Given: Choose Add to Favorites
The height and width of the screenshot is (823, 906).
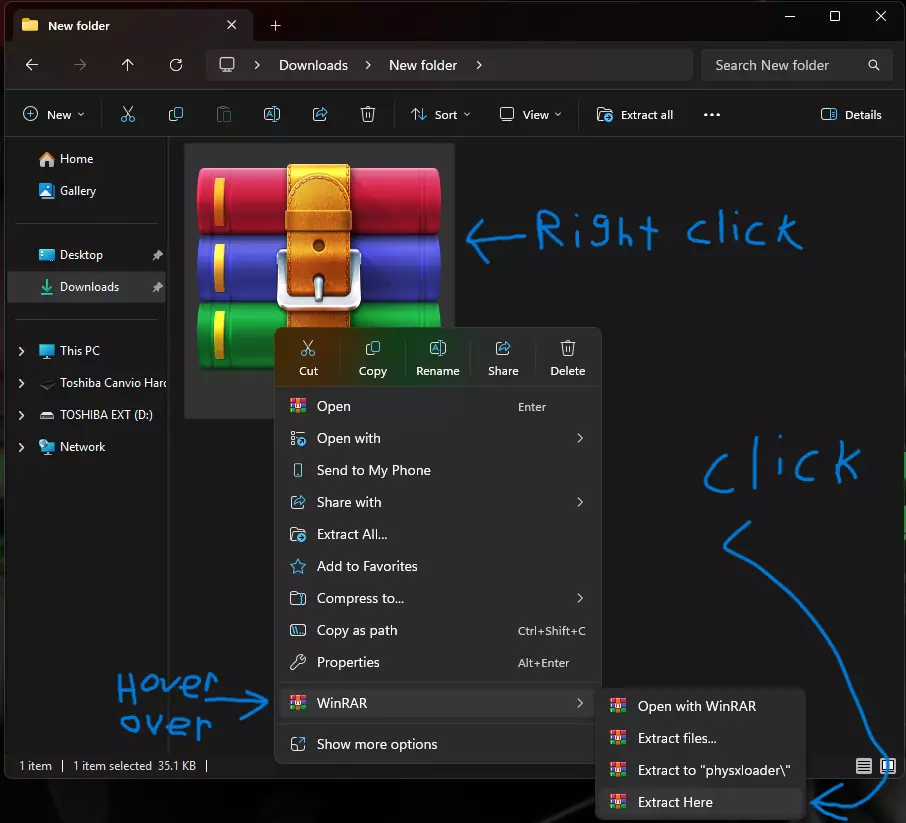Looking at the screenshot, I should tap(438, 566).
